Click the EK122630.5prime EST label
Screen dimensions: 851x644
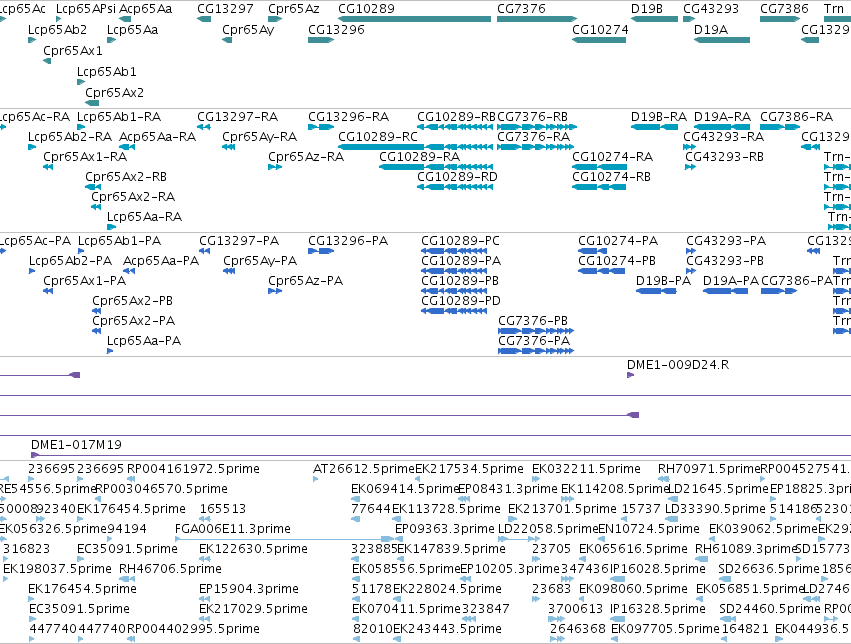coord(253,549)
